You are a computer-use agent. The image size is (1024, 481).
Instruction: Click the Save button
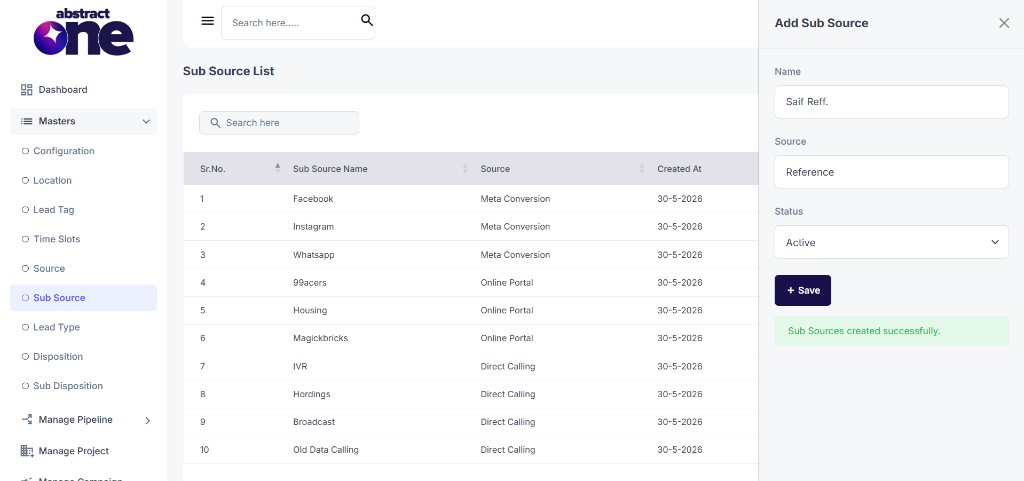point(803,290)
